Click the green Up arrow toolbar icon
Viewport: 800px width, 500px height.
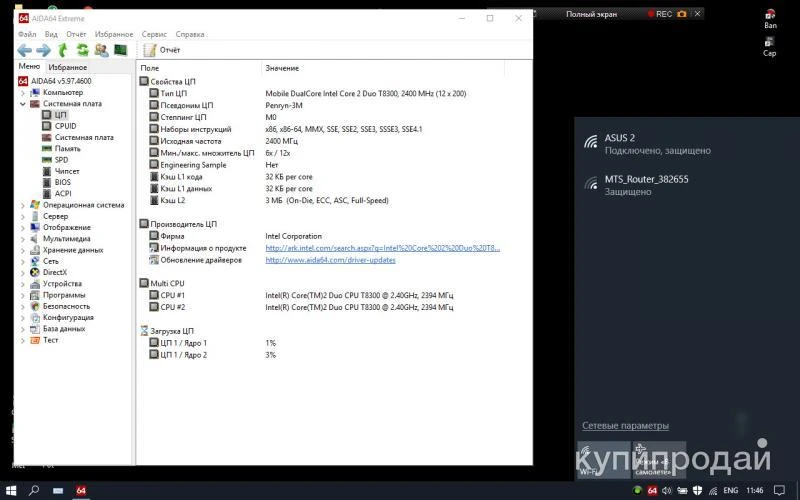[x=63, y=50]
